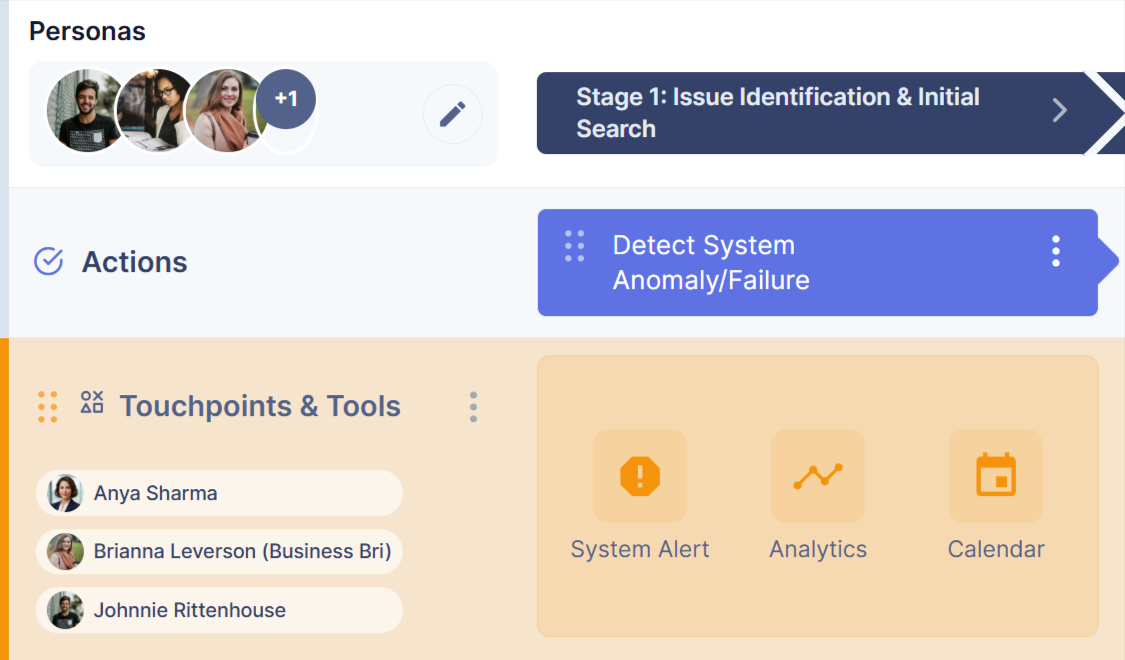Click the Actions row label
The height and width of the screenshot is (660, 1125).
(134, 262)
